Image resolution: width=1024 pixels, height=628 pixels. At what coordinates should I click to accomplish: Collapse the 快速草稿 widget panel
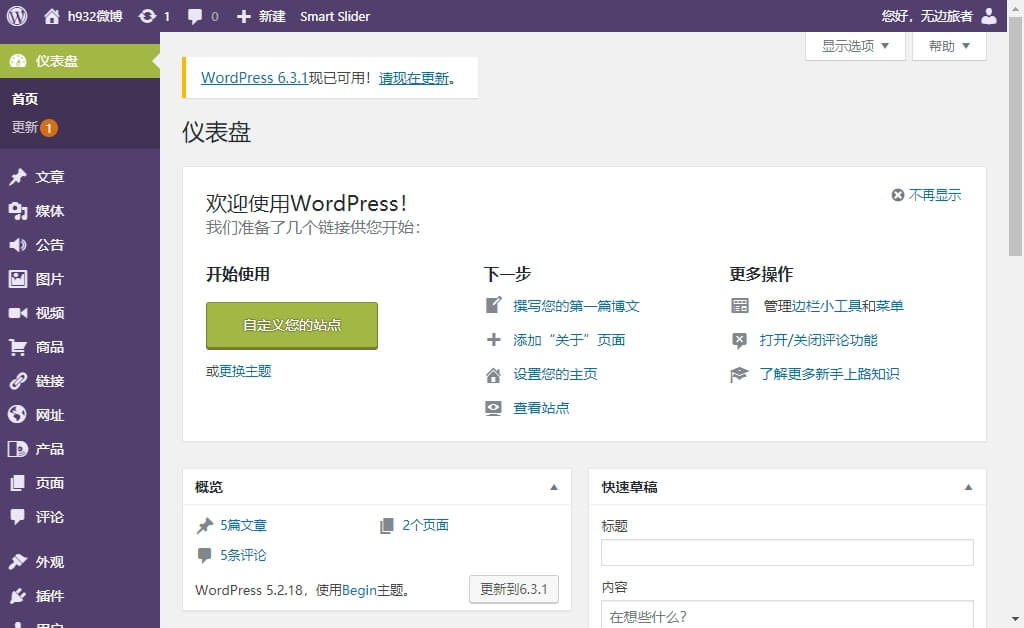[968, 487]
